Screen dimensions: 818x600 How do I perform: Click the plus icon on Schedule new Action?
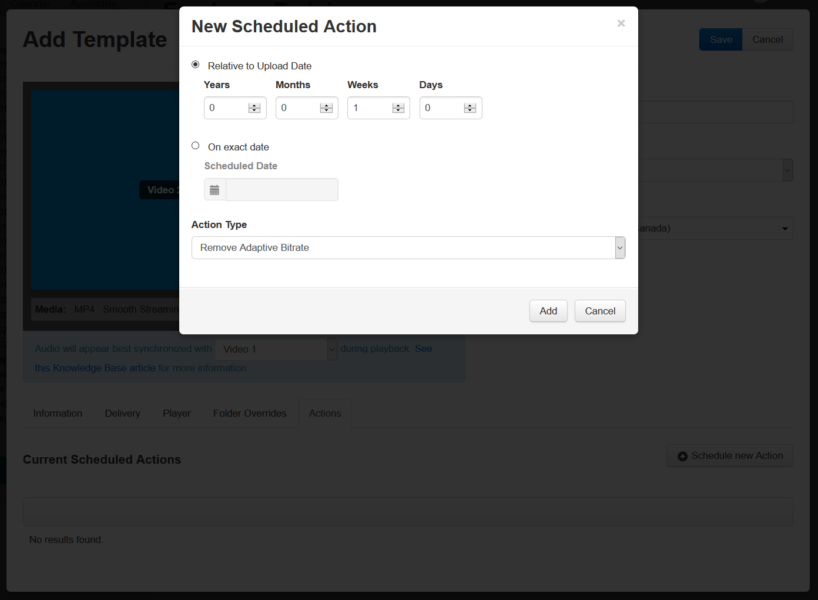pos(682,457)
